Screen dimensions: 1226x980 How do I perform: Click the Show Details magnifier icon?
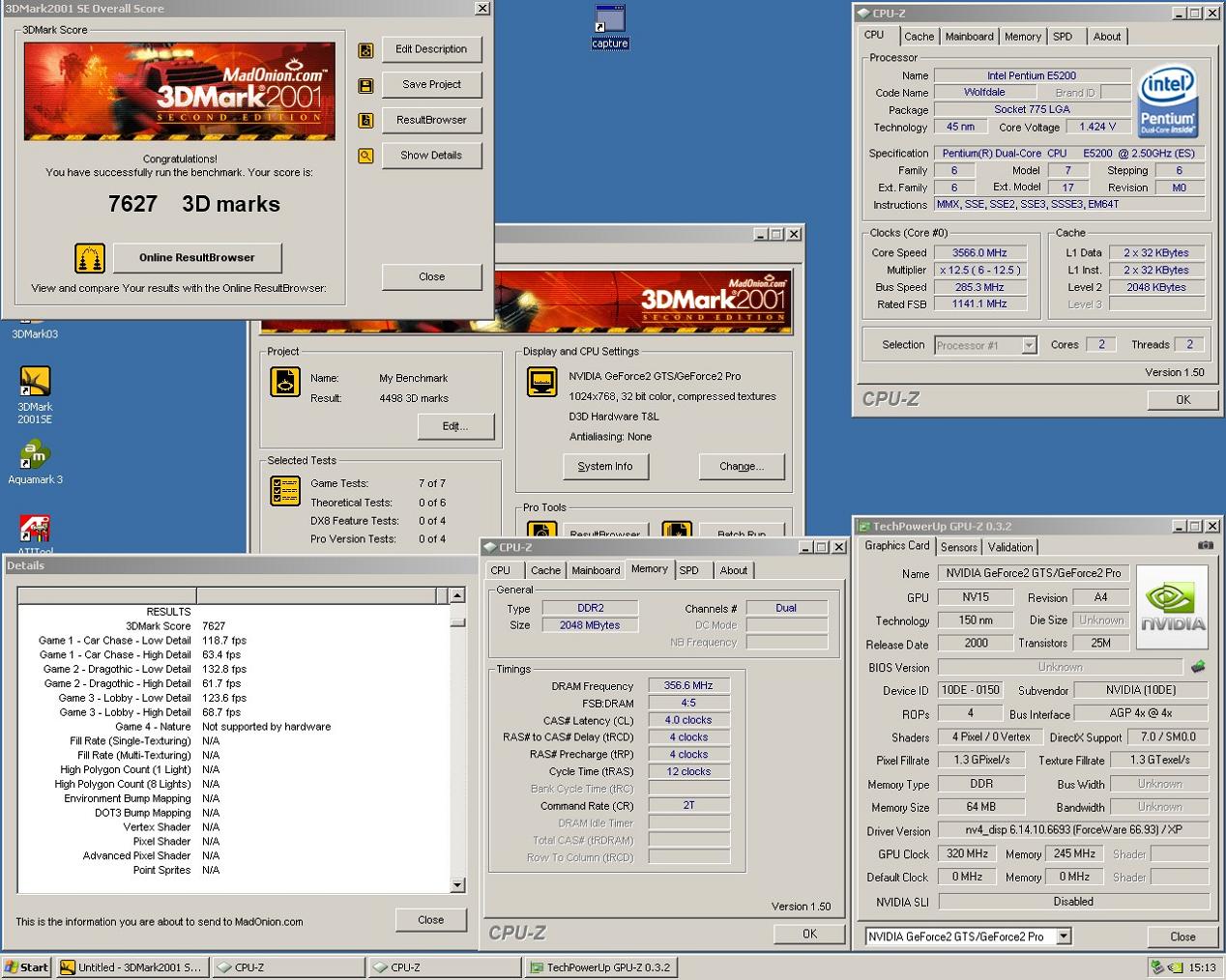pos(365,156)
